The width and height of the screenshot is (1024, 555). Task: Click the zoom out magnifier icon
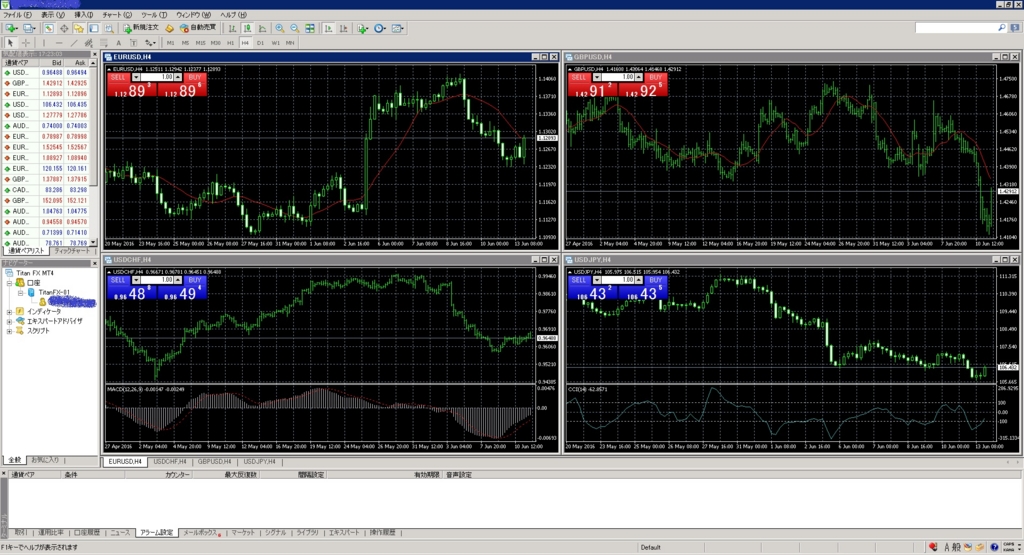(295, 28)
